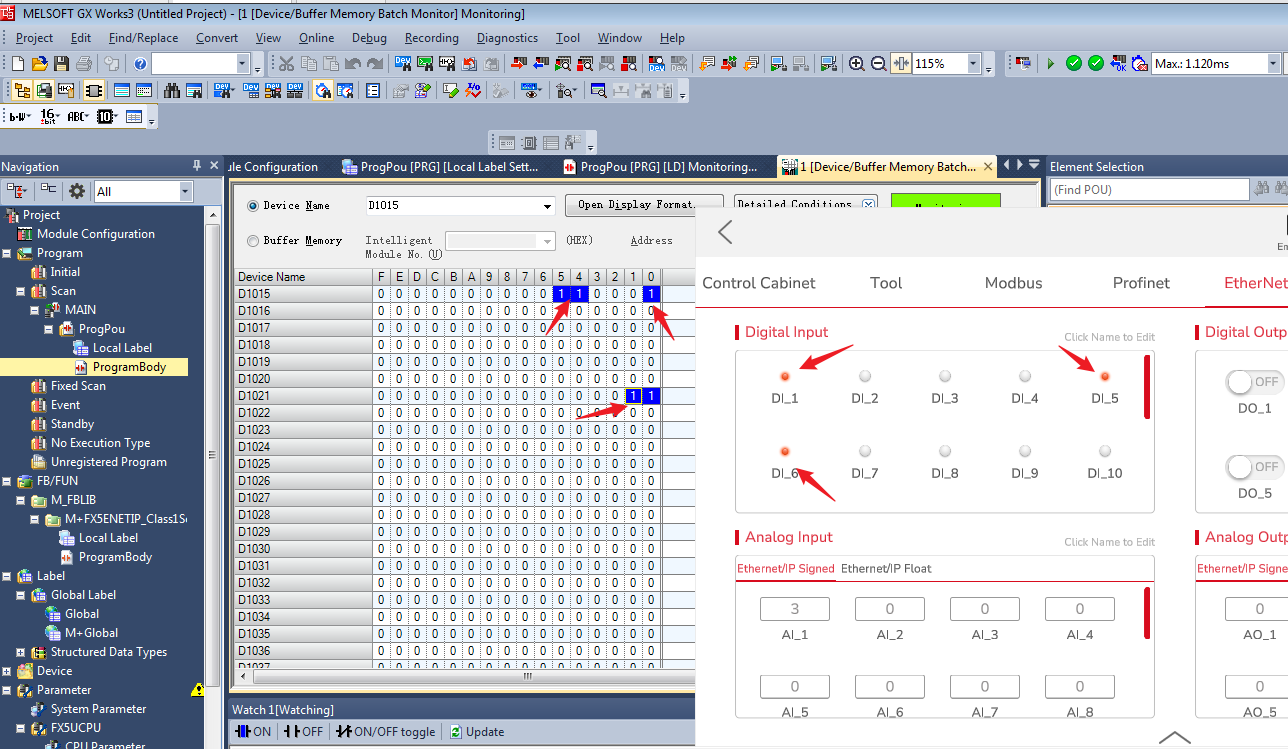Open an existing project with folder icon
This screenshot has width=1288, height=749.
40,64
